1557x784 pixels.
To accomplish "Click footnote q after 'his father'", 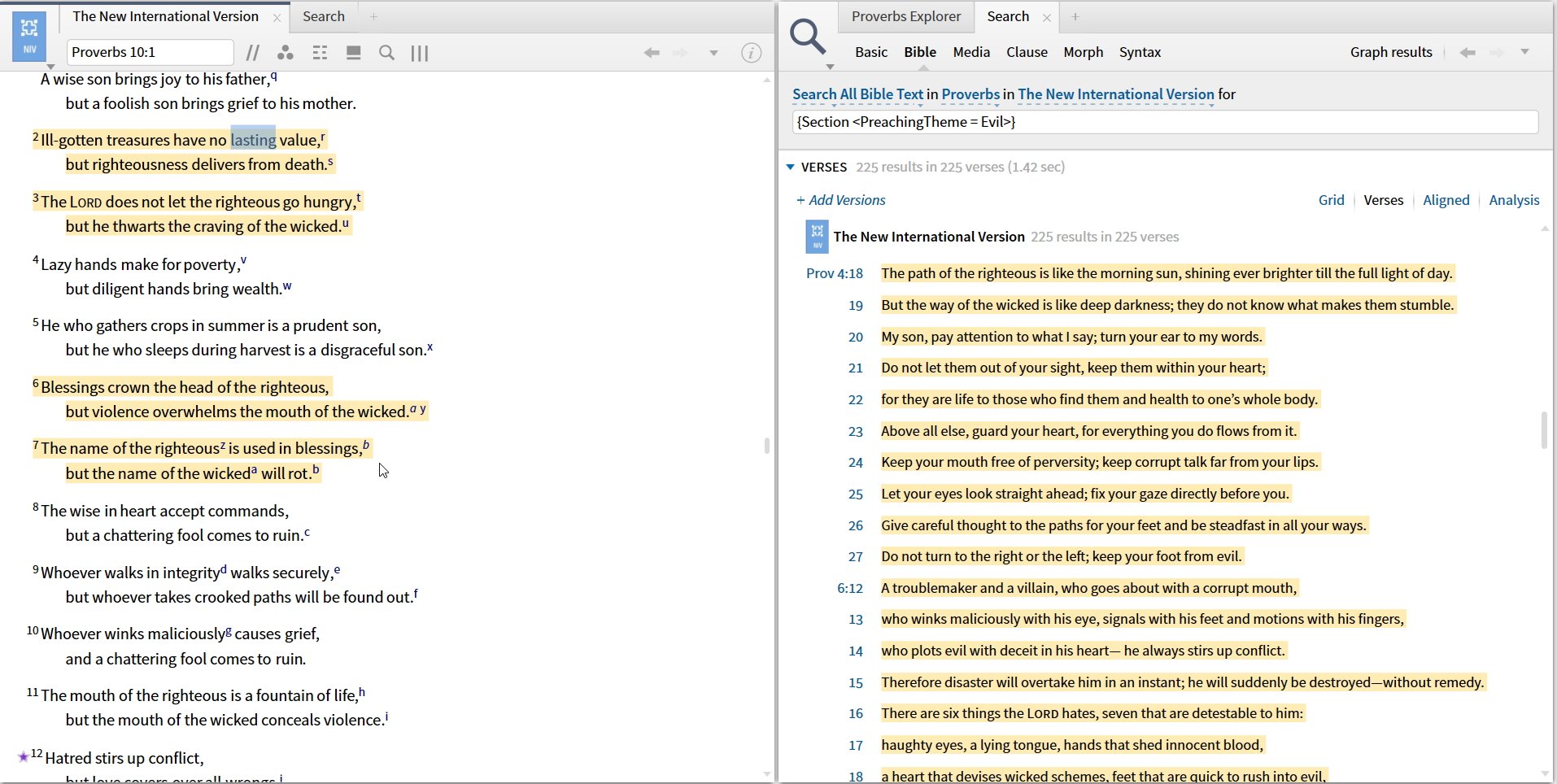I will tap(274, 76).
